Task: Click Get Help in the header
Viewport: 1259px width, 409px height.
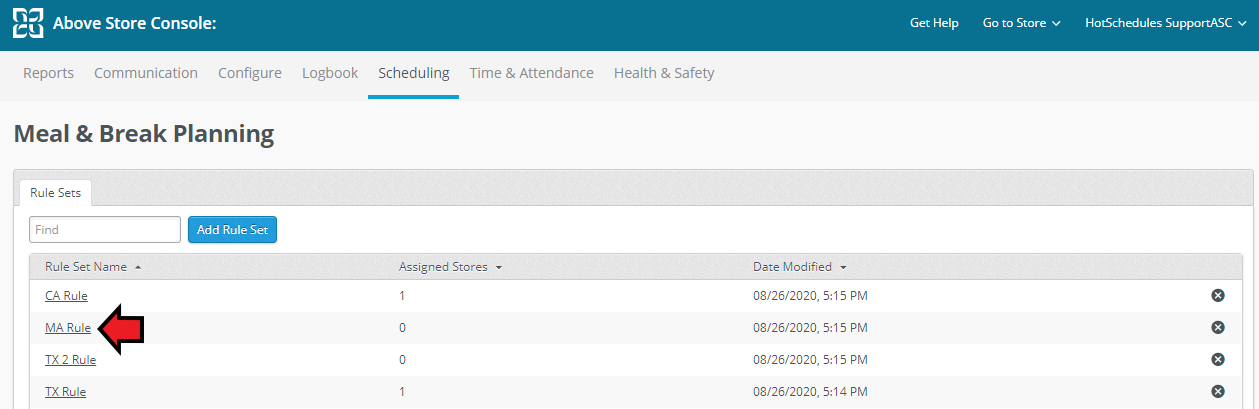Action: [x=934, y=23]
